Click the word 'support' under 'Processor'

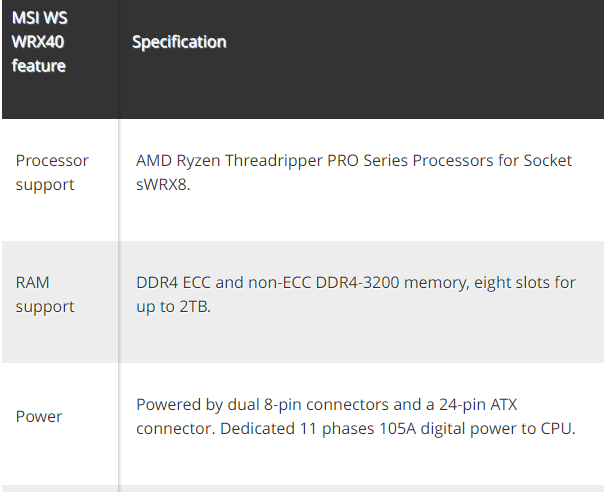point(45,185)
